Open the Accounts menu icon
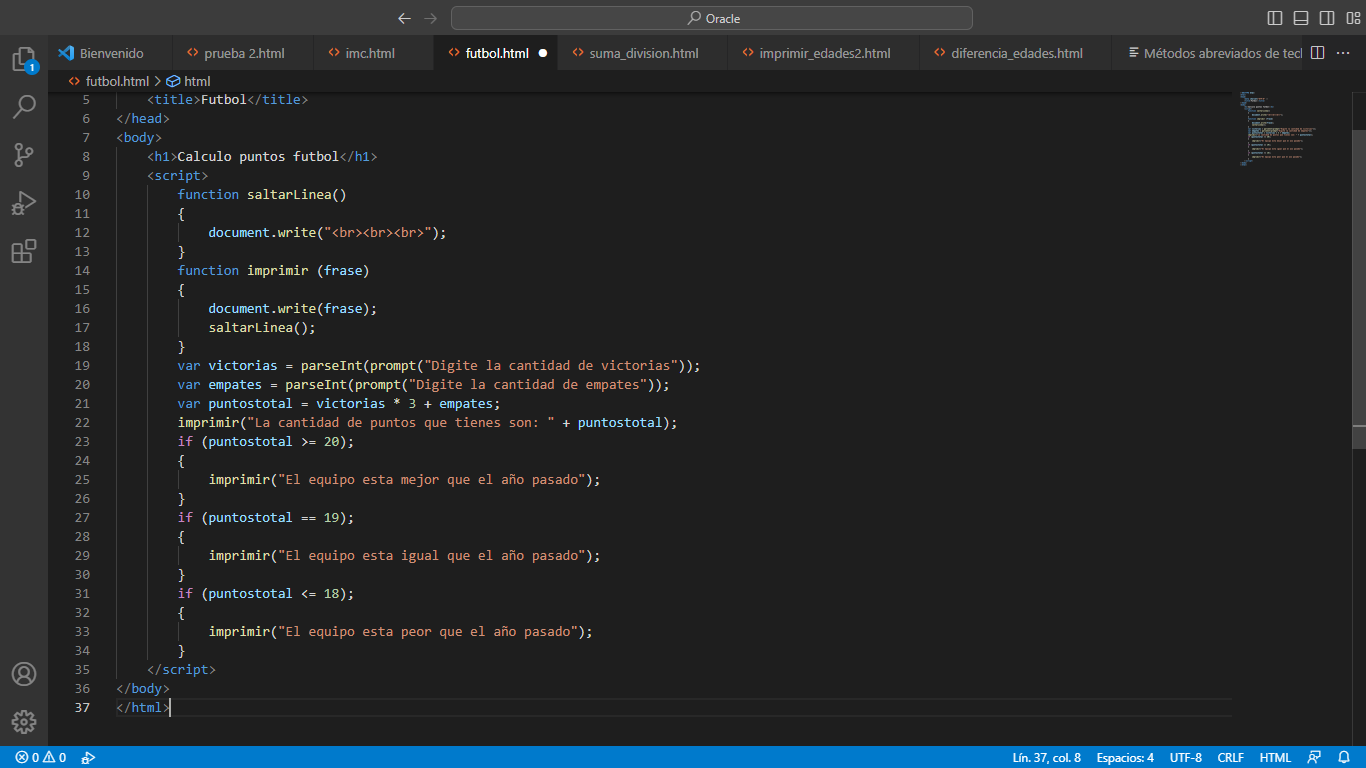 24,674
